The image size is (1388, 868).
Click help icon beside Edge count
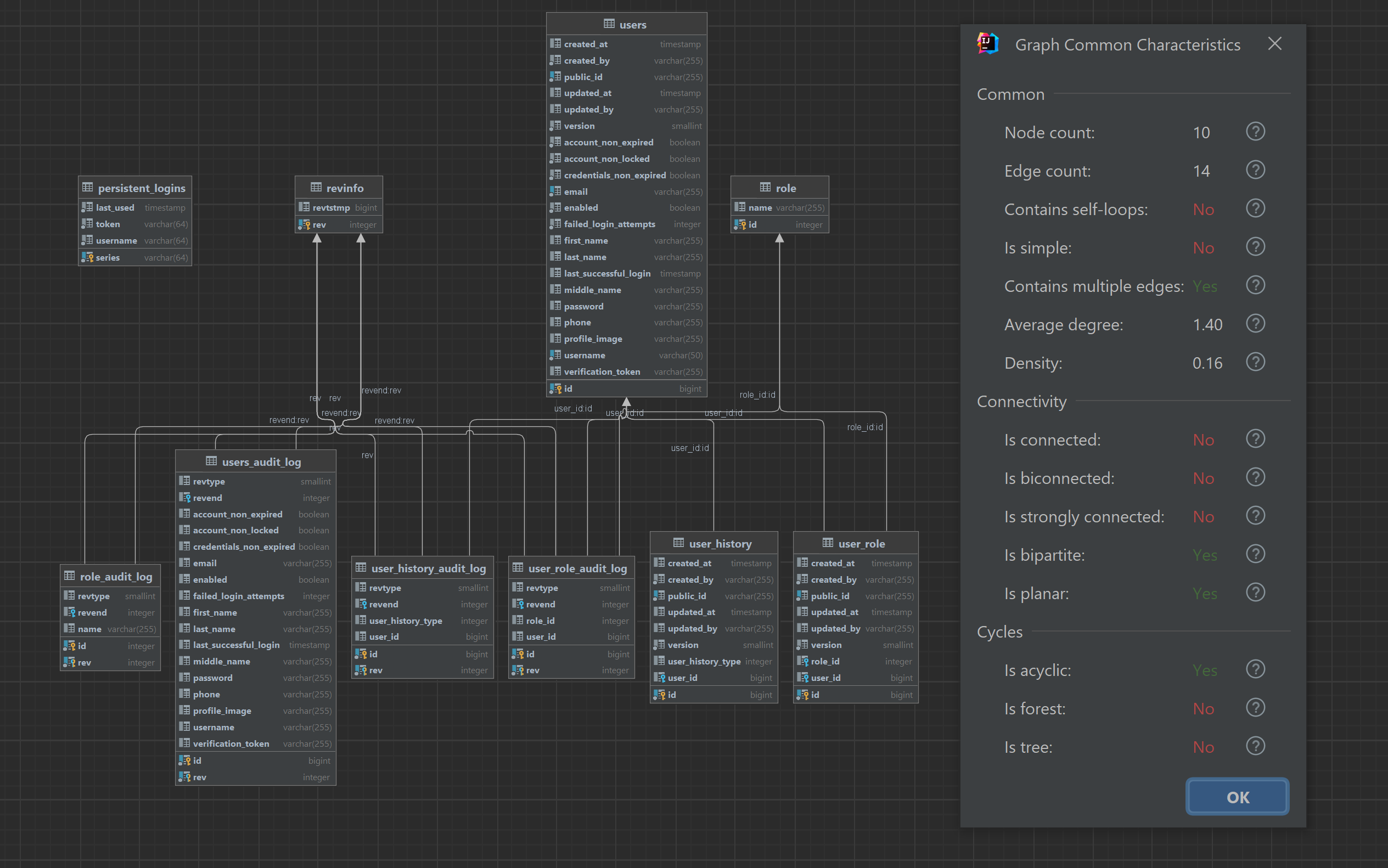(x=1255, y=171)
